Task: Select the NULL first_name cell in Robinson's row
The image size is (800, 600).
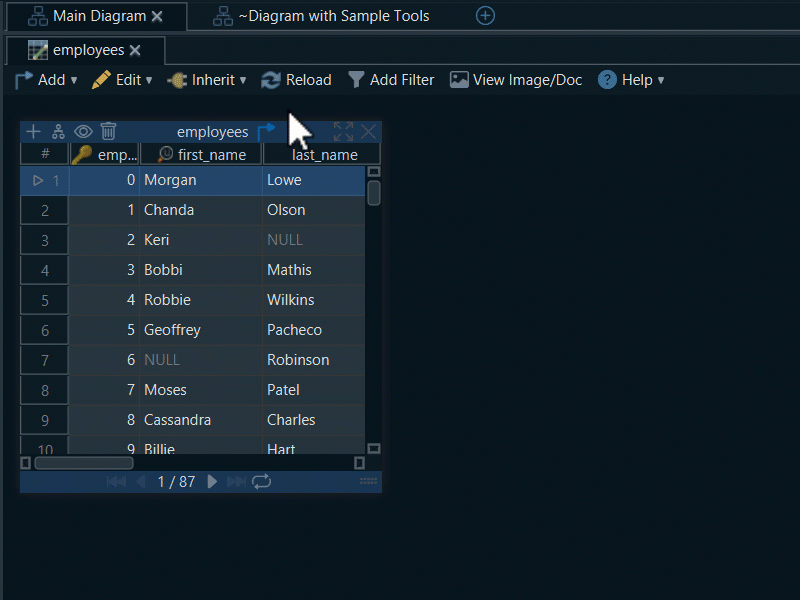Action: pos(201,361)
